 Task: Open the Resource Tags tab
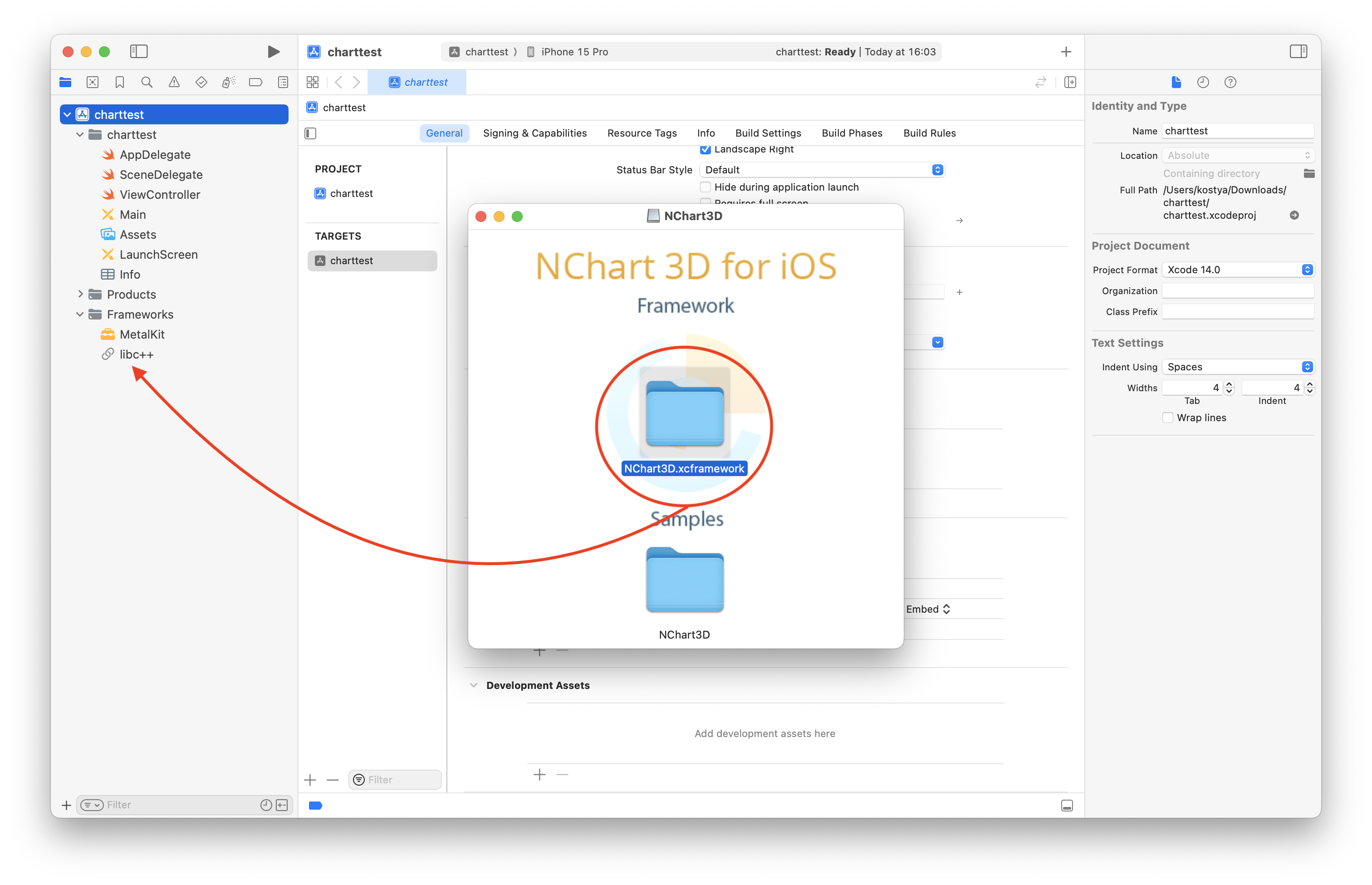point(642,133)
